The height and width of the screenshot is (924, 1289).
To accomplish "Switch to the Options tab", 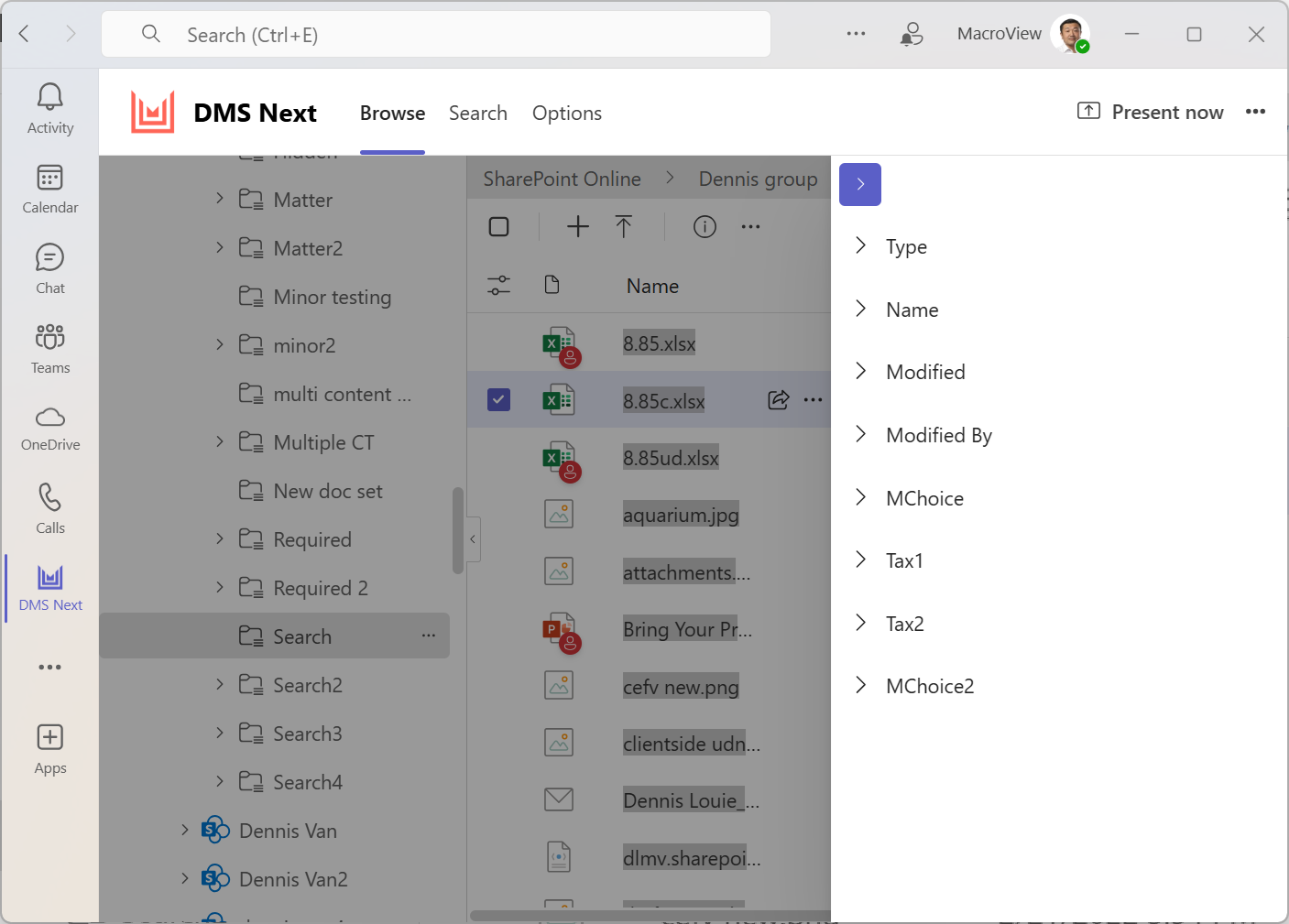I will [x=567, y=113].
